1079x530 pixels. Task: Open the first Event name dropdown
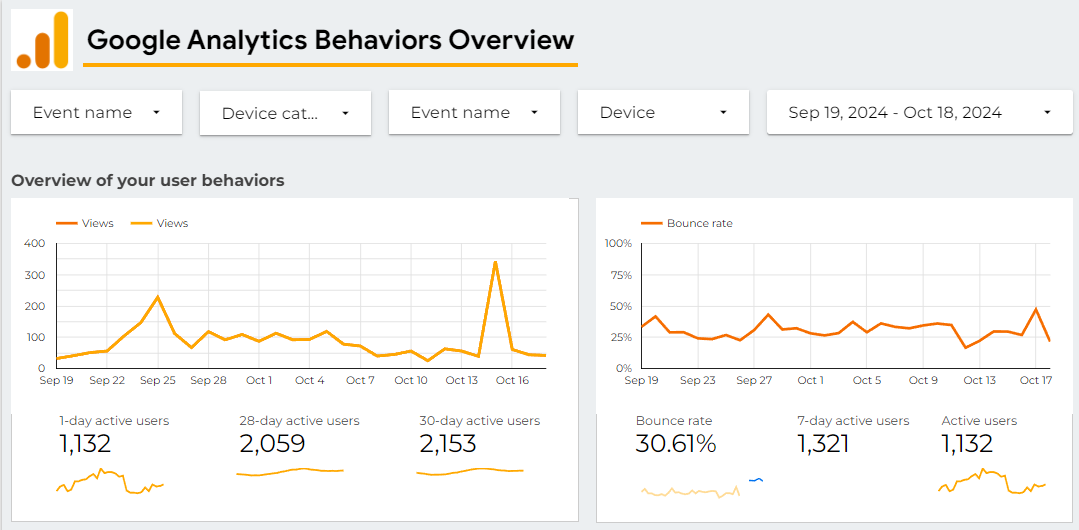point(96,112)
